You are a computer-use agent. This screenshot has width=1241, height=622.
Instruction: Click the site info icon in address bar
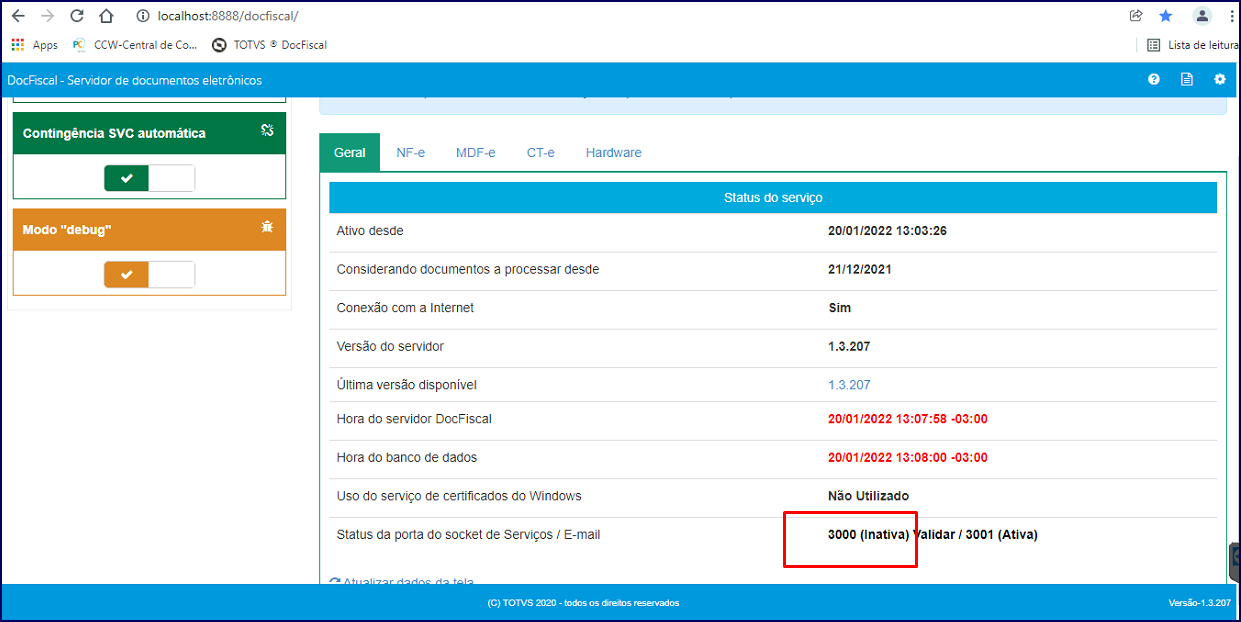coord(142,16)
